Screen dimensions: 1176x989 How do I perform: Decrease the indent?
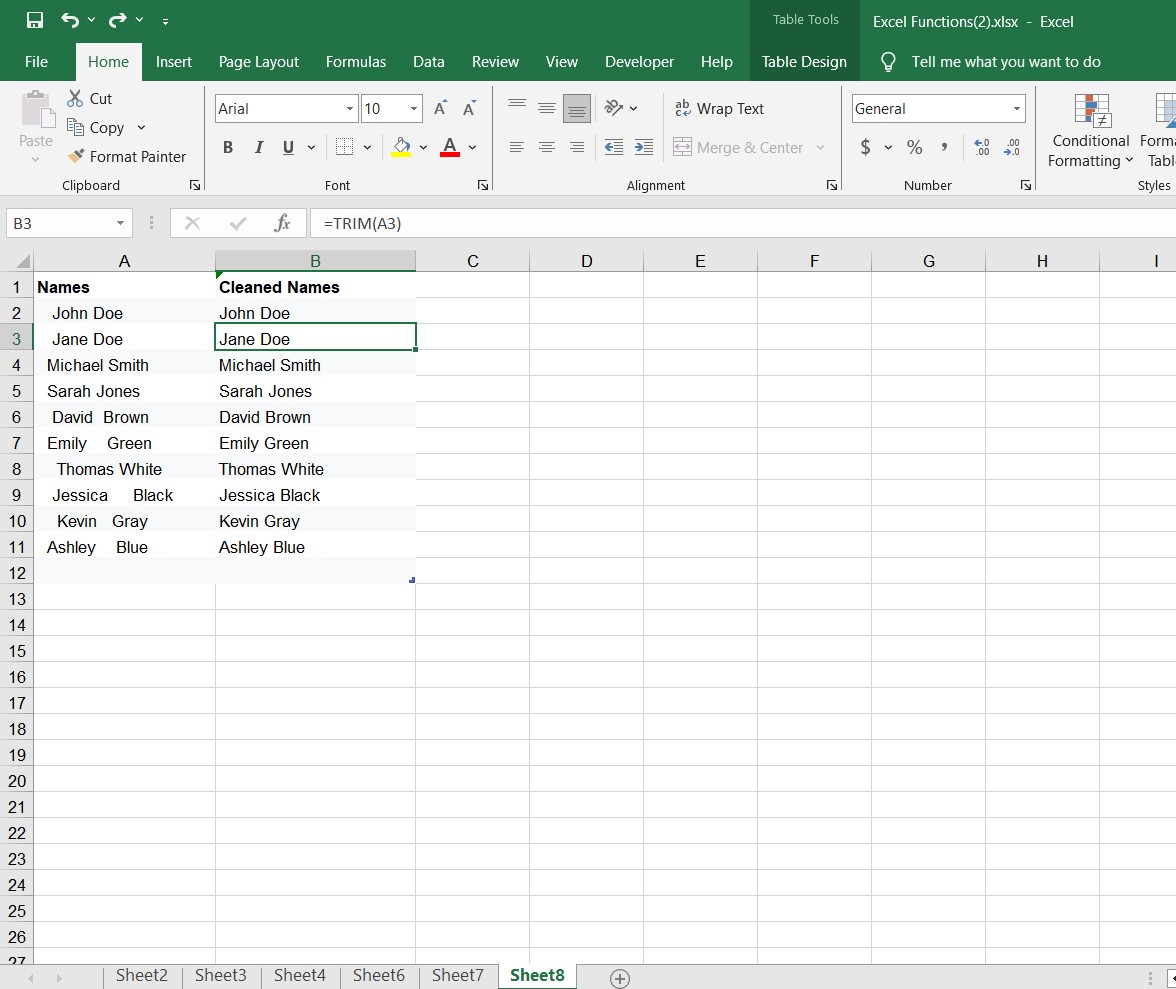pyautogui.click(x=614, y=147)
